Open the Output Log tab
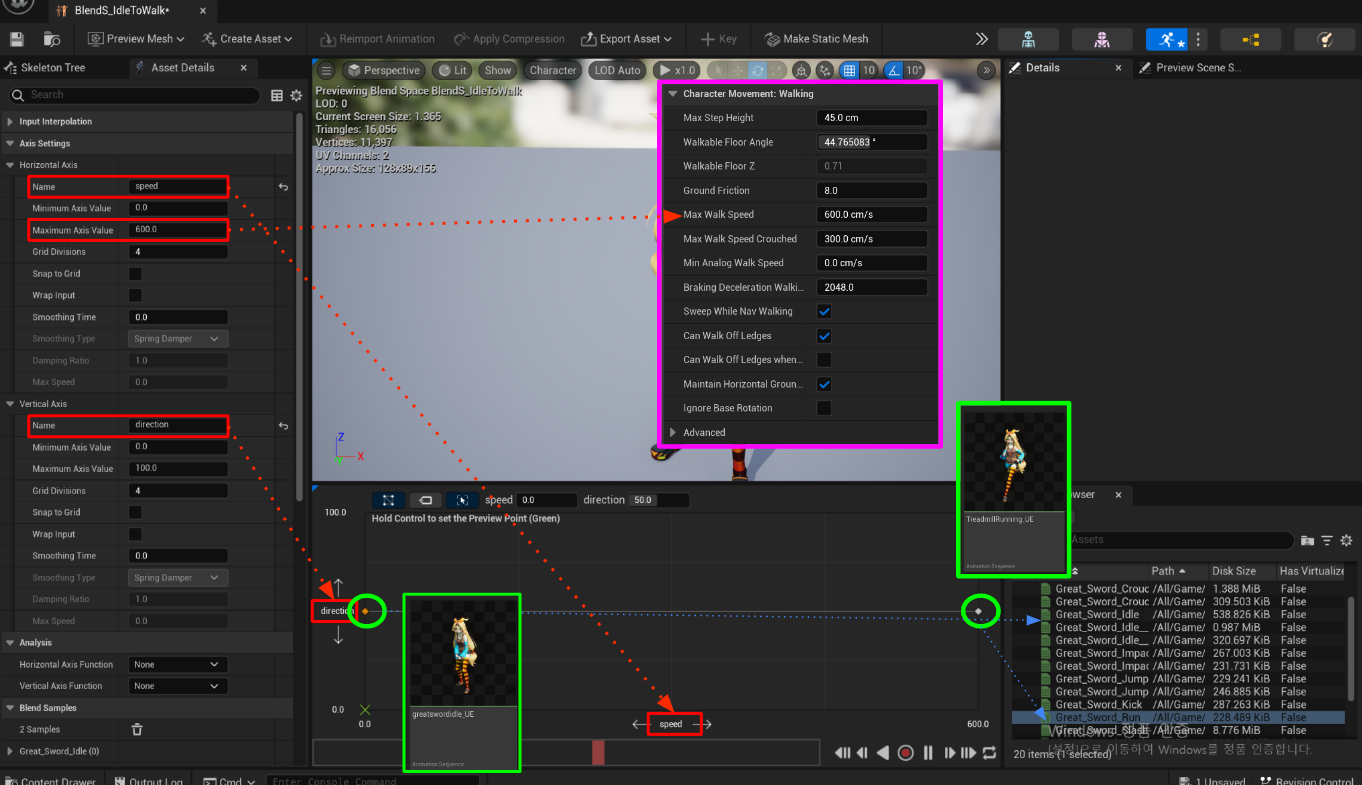This screenshot has width=1362, height=785. (148, 781)
